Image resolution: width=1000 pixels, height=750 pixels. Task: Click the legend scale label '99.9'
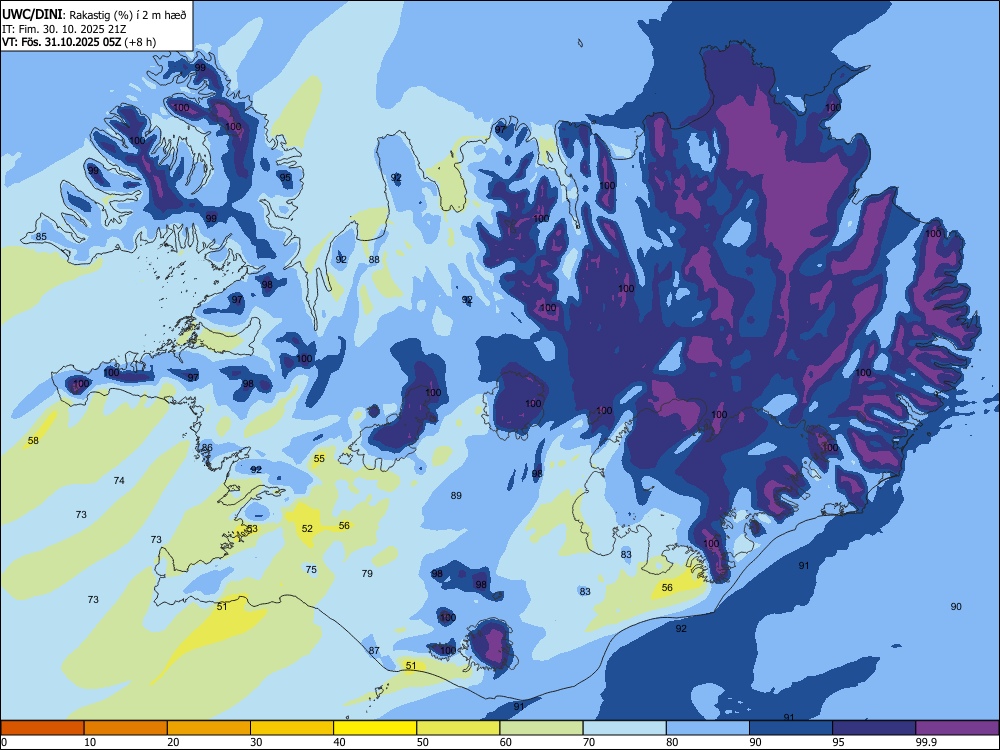926,742
